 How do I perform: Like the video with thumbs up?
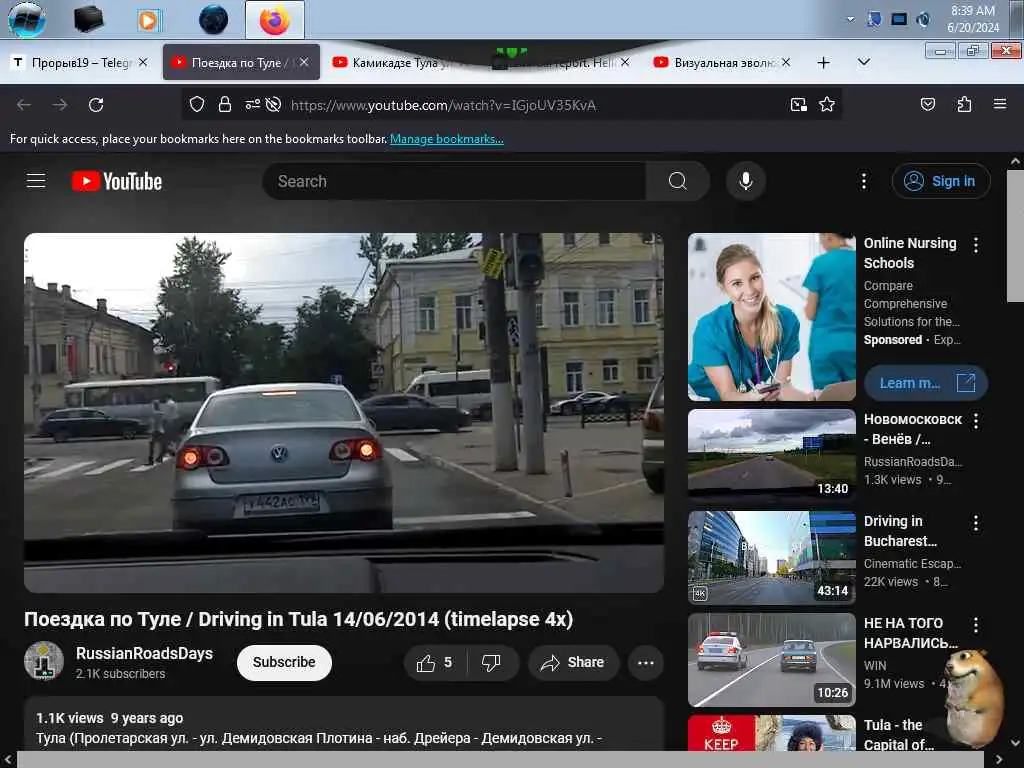click(x=435, y=663)
